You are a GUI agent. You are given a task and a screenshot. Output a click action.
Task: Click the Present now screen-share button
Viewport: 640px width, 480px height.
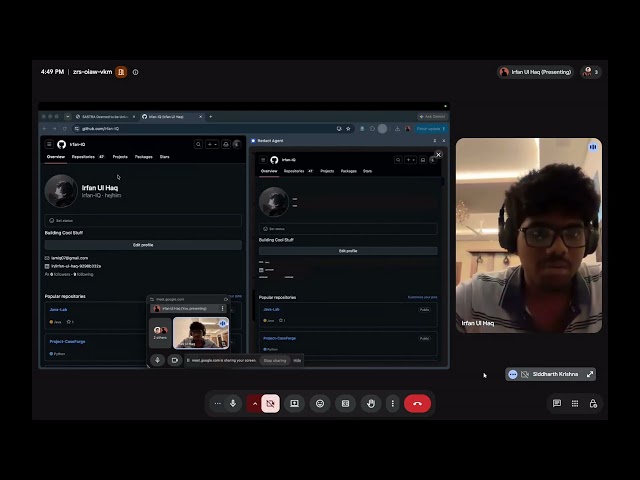[x=294, y=403]
